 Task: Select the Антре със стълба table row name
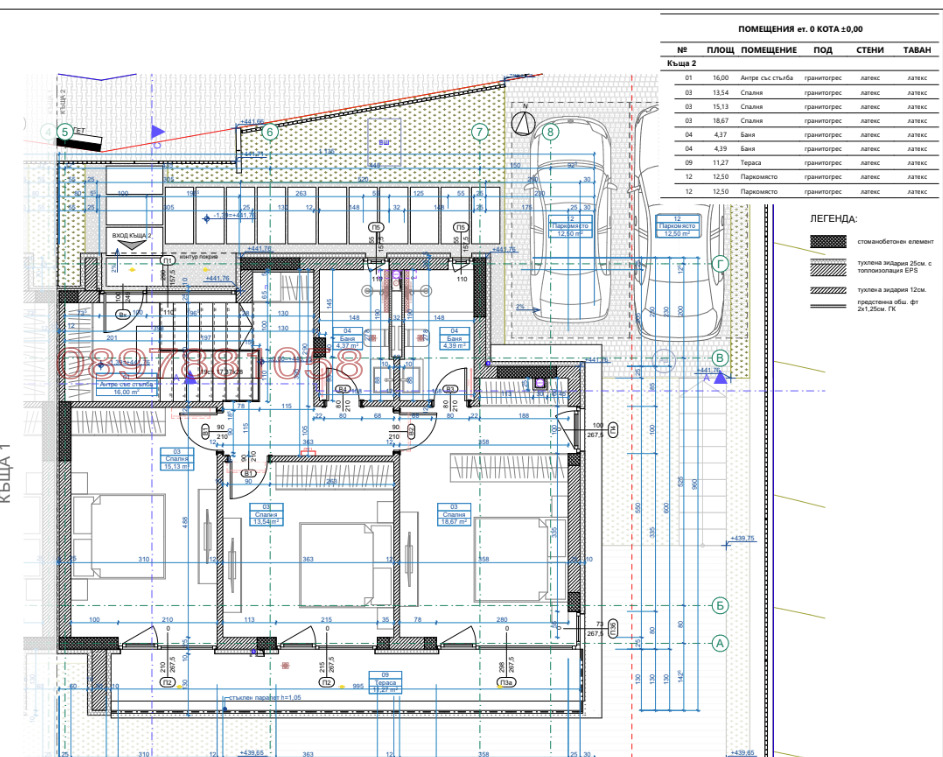tap(767, 78)
